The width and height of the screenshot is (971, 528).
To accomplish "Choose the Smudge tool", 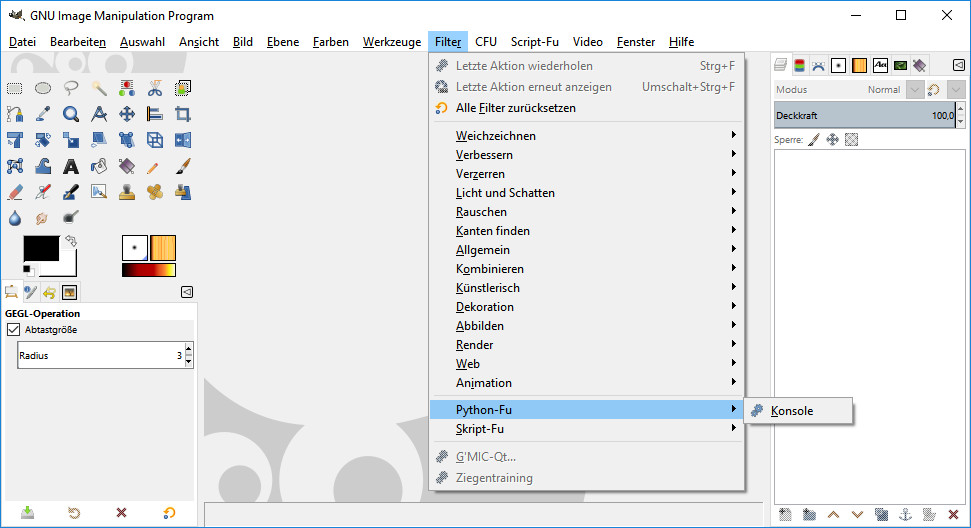I will coord(43,218).
